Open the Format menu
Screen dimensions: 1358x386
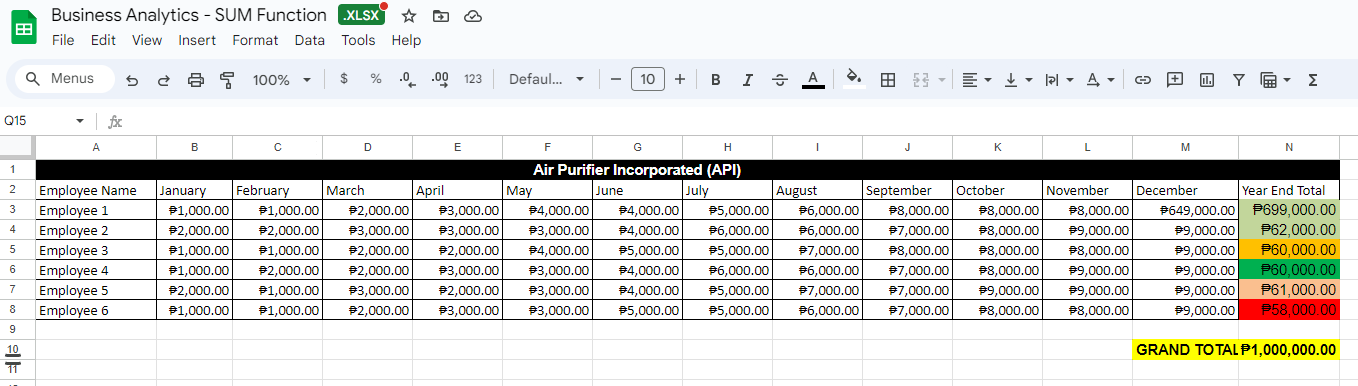255,40
